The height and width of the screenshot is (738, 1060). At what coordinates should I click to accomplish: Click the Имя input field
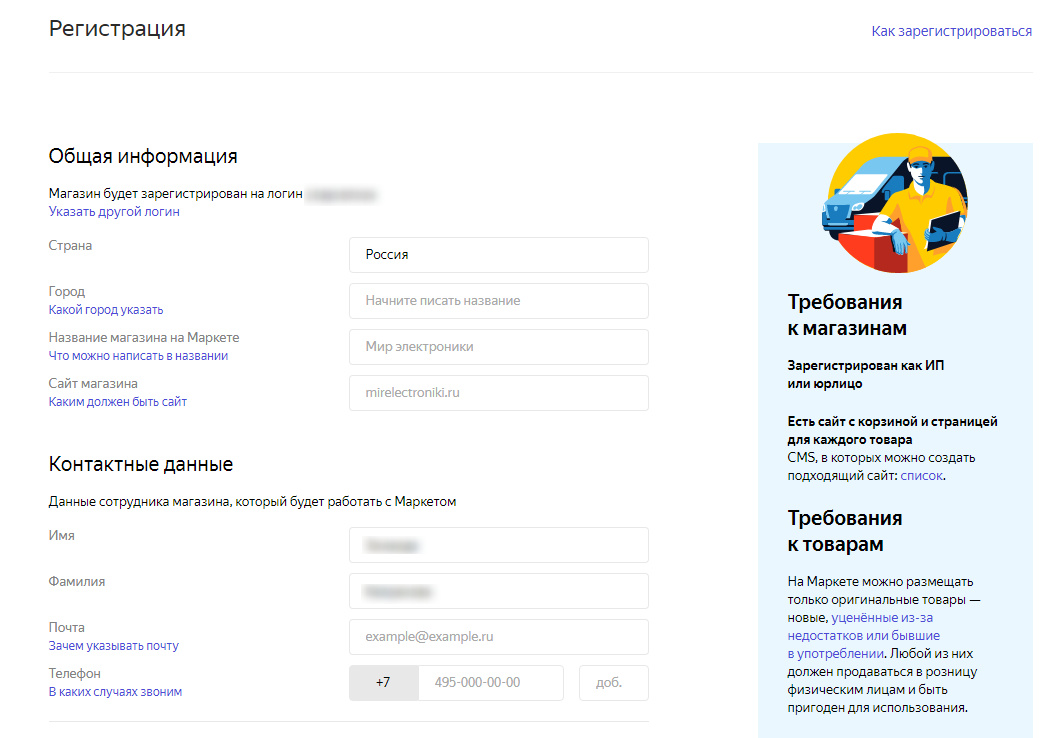499,545
